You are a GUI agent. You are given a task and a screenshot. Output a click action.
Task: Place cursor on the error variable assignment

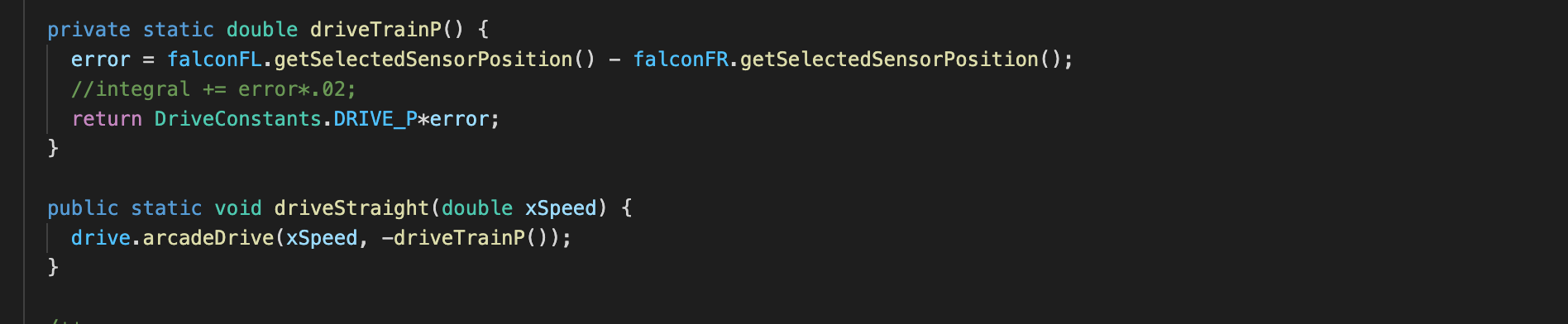101,60
